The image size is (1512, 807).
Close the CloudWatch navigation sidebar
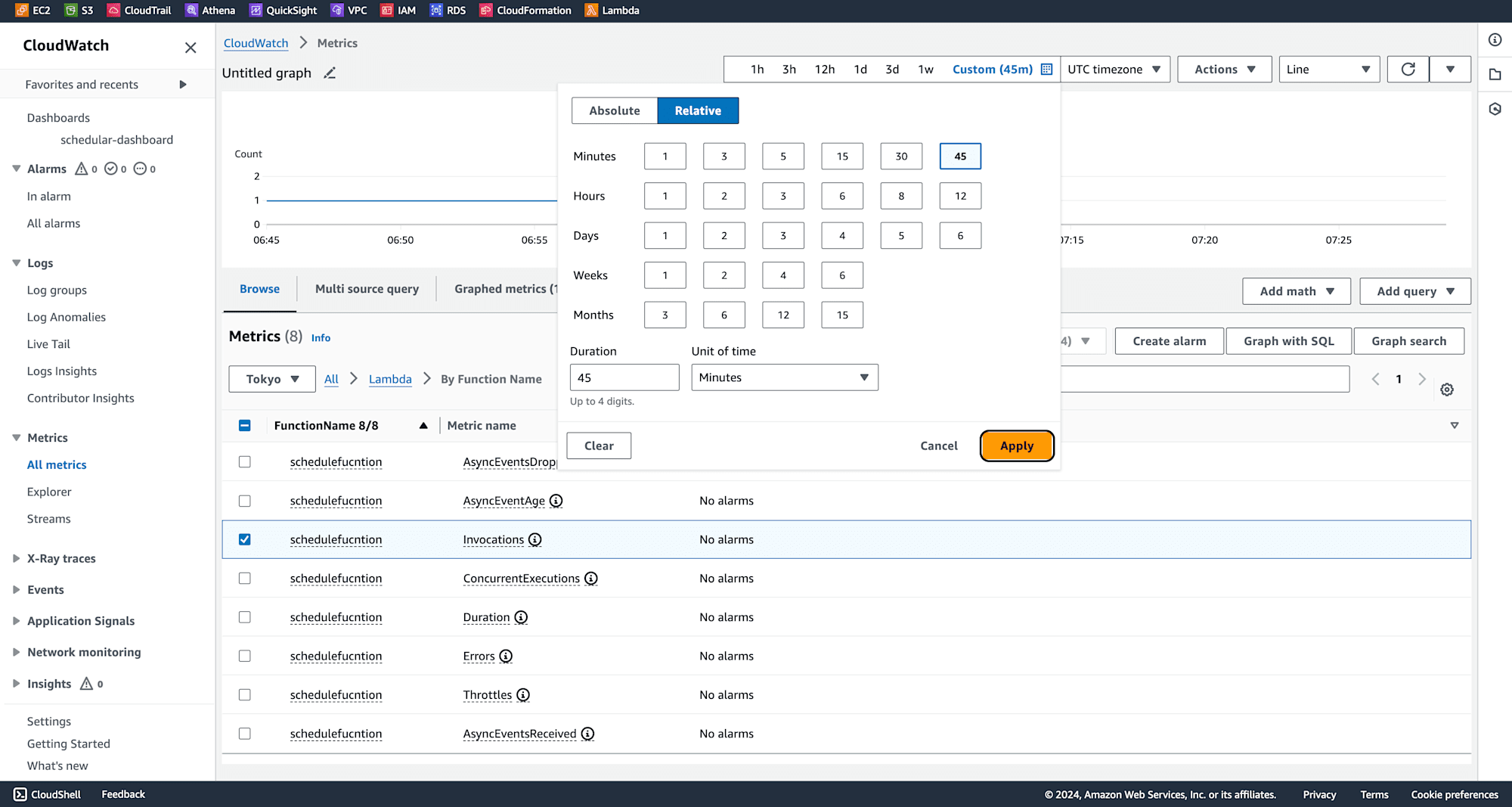click(191, 48)
